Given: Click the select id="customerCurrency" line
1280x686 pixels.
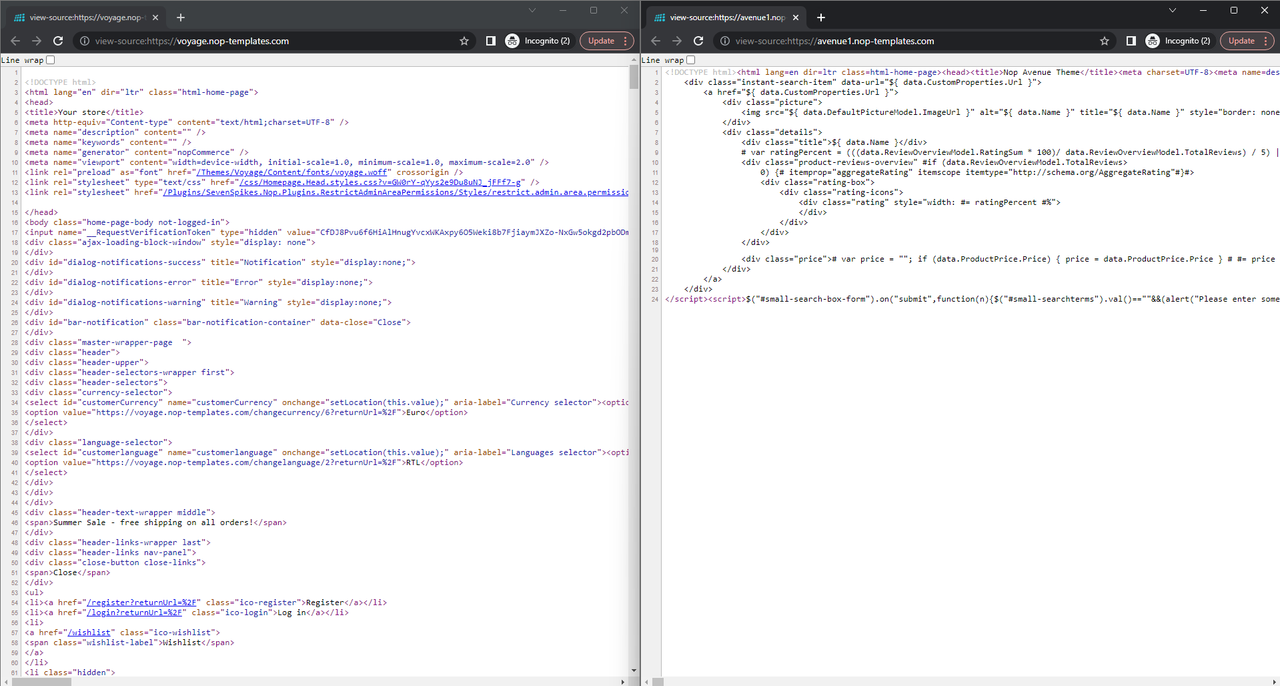Looking at the screenshot, I should (327, 402).
